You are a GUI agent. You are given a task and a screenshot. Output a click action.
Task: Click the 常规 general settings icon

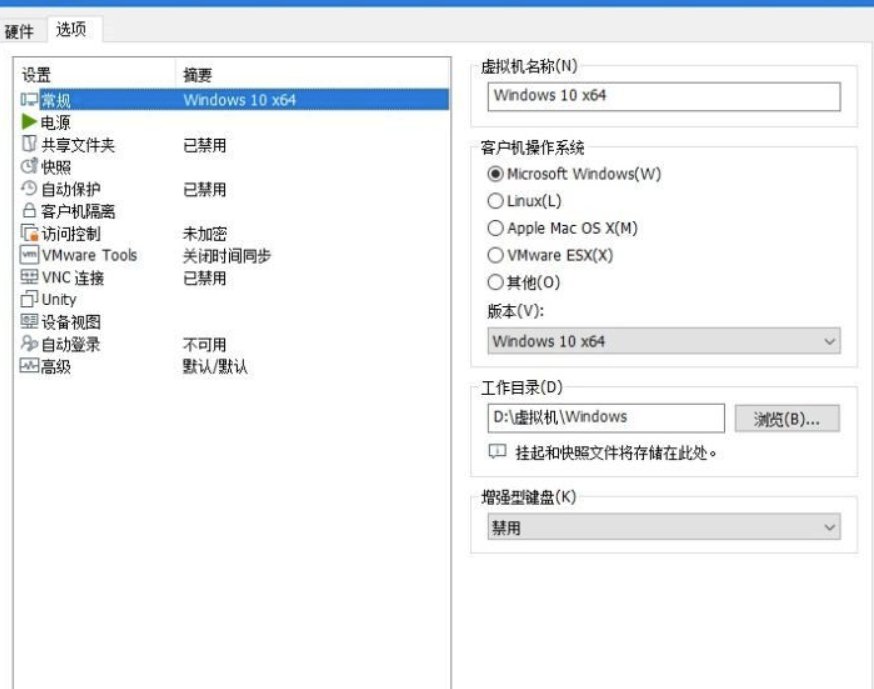(29, 100)
